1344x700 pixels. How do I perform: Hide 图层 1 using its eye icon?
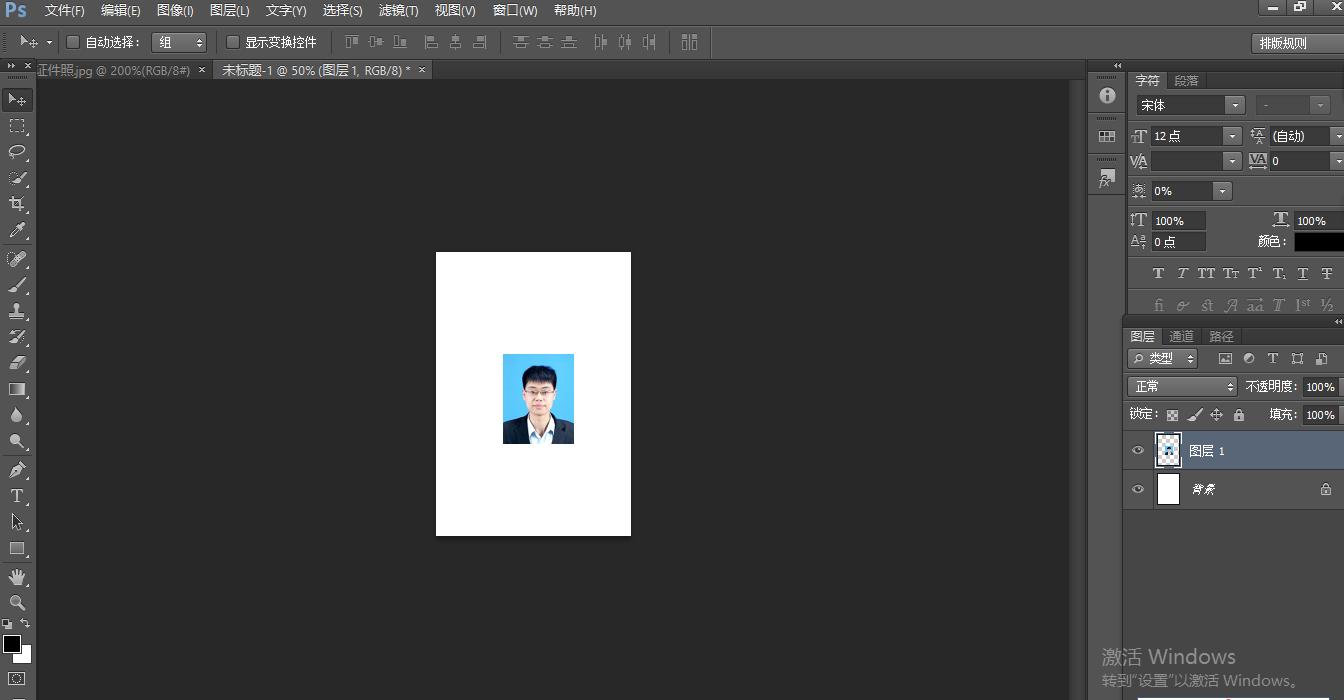pos(1137,451)
